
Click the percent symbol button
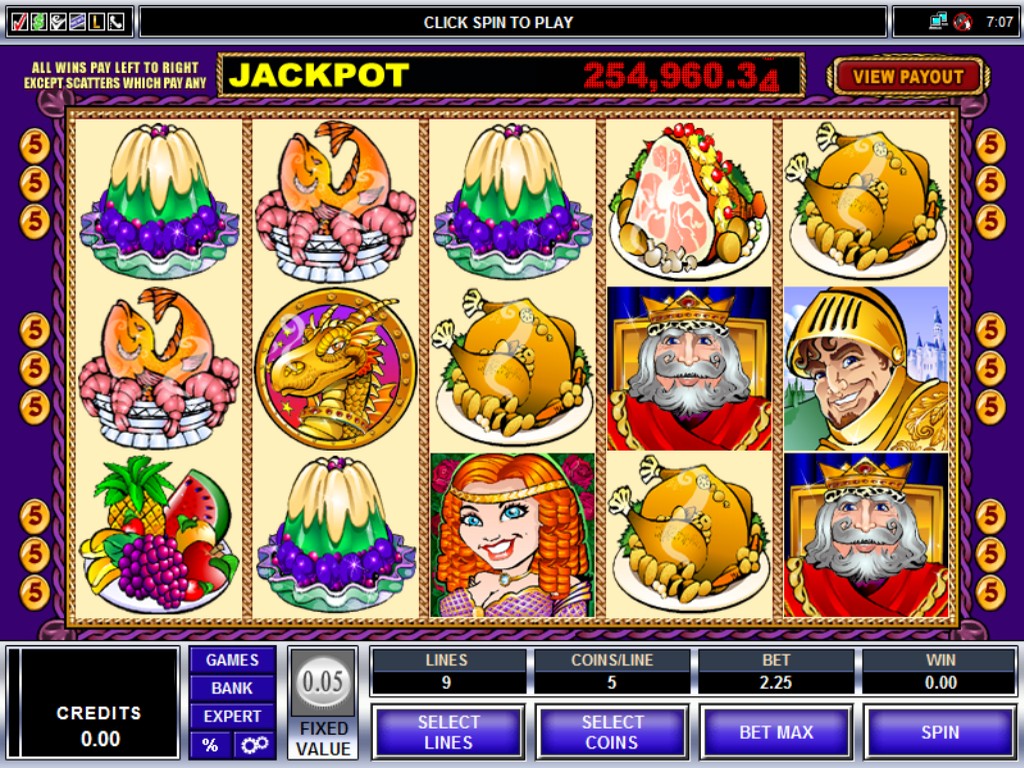point(210,744)
